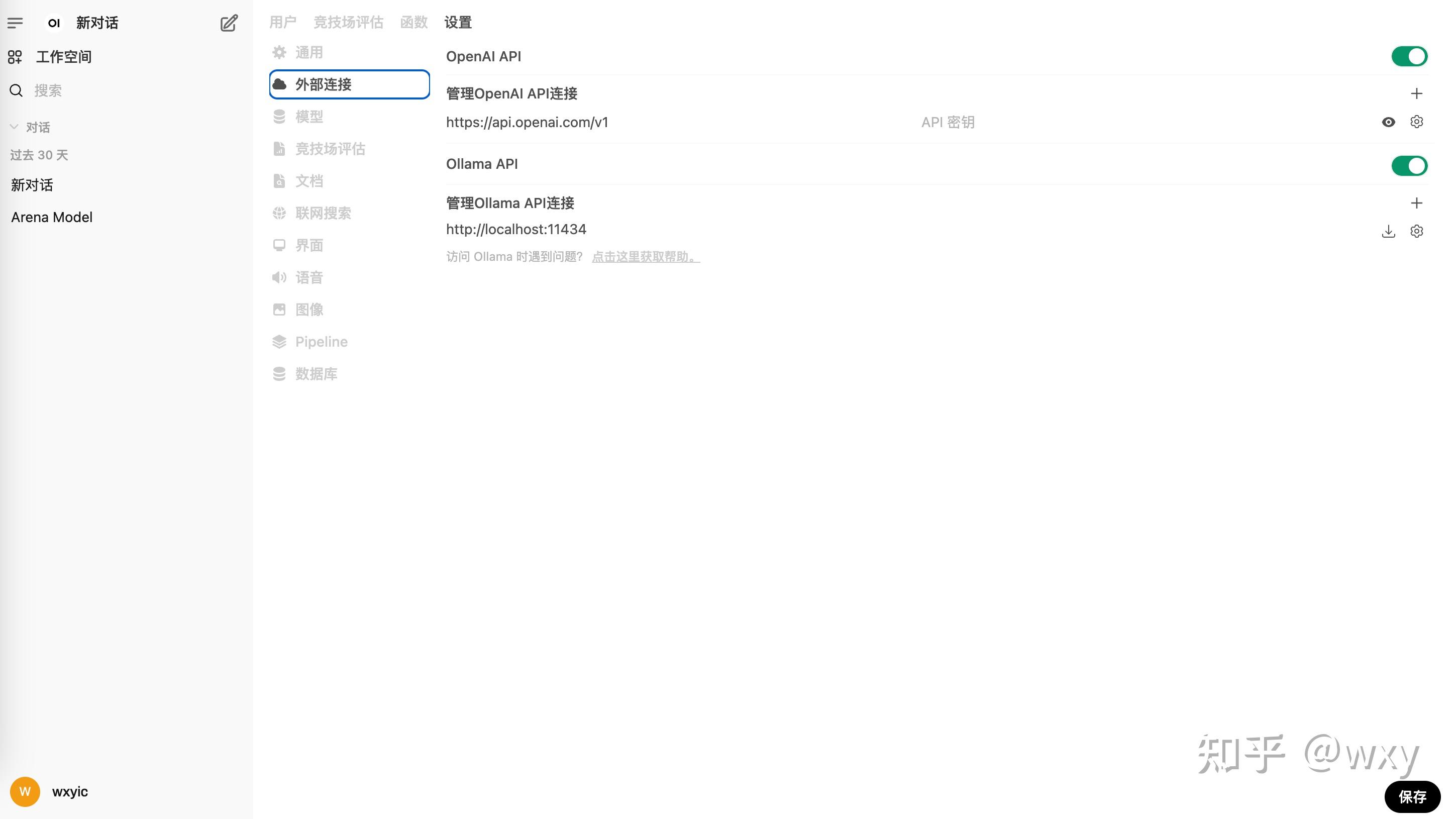Open the Ollama connection gear settings

tap(1416, 231)
